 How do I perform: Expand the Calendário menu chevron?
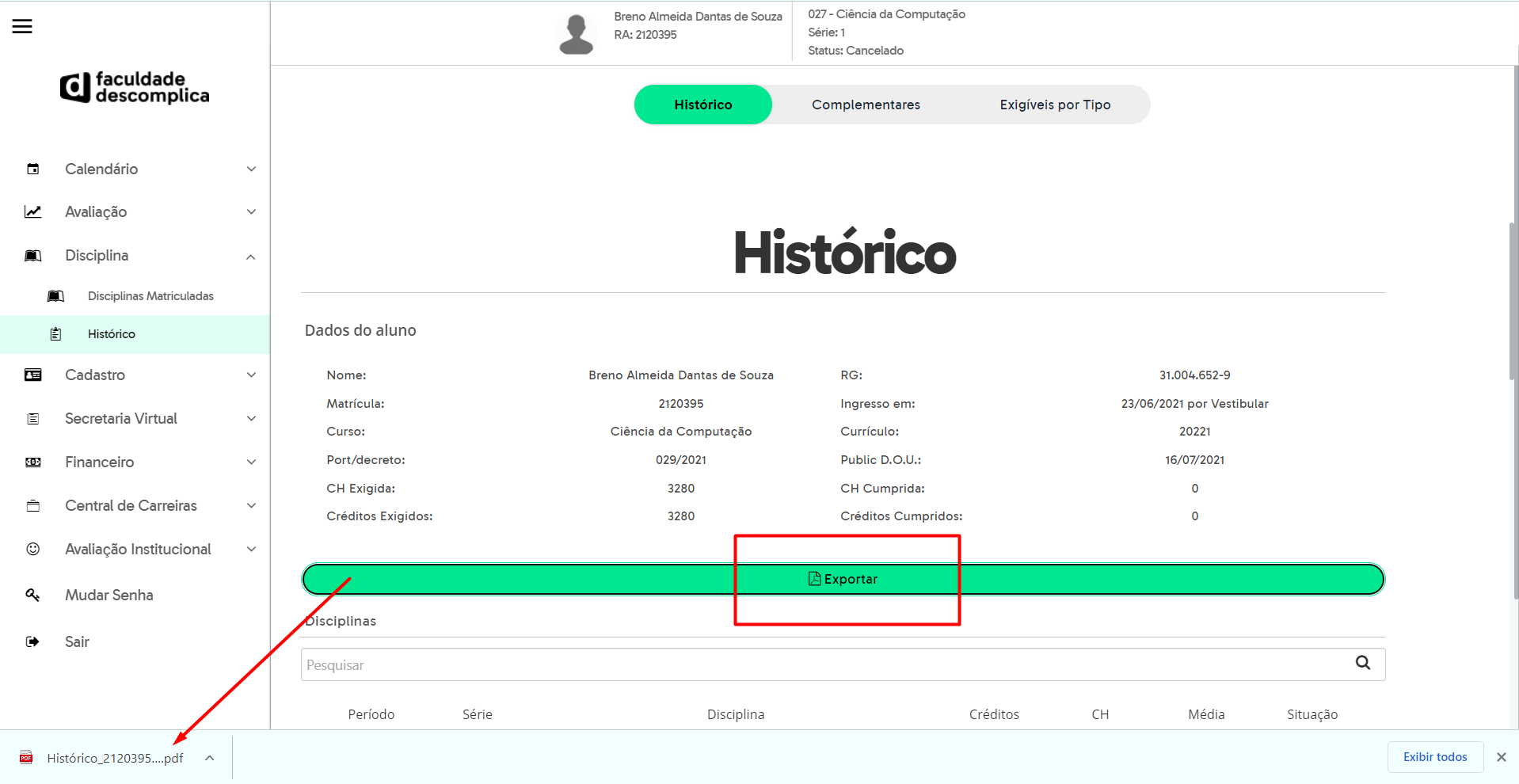(x=251, y=169)
